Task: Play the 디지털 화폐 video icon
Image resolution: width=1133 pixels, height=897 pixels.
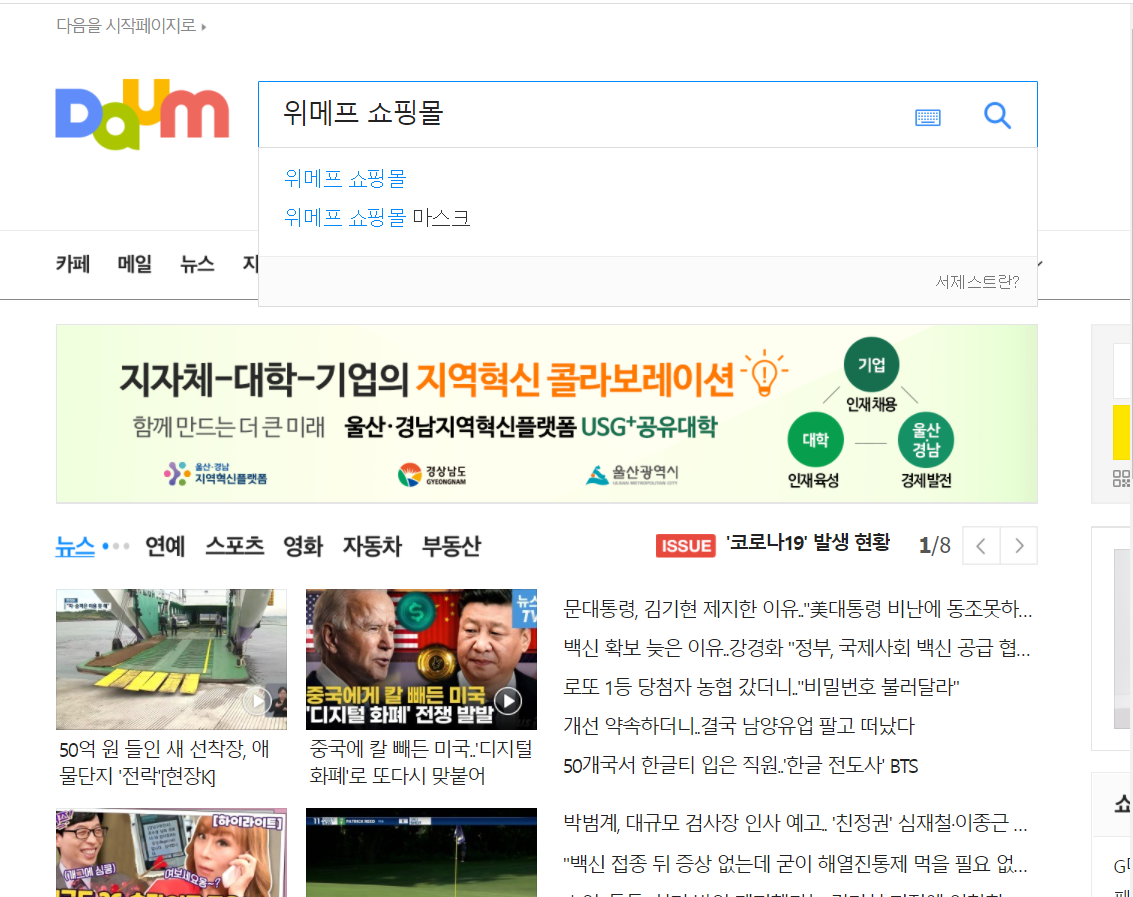Action: (x=509, y=700)
